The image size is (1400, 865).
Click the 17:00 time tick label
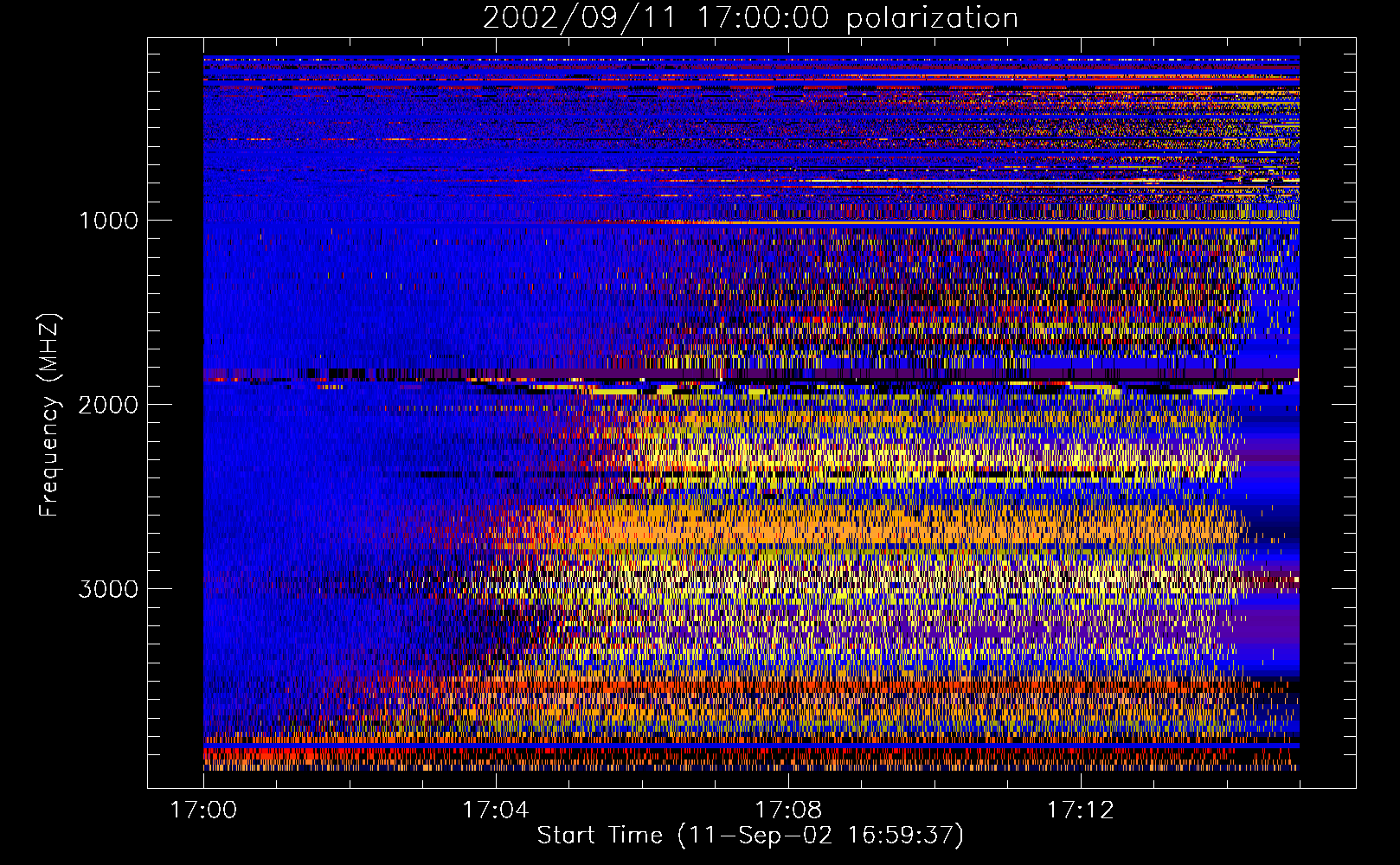coord(203,811)
